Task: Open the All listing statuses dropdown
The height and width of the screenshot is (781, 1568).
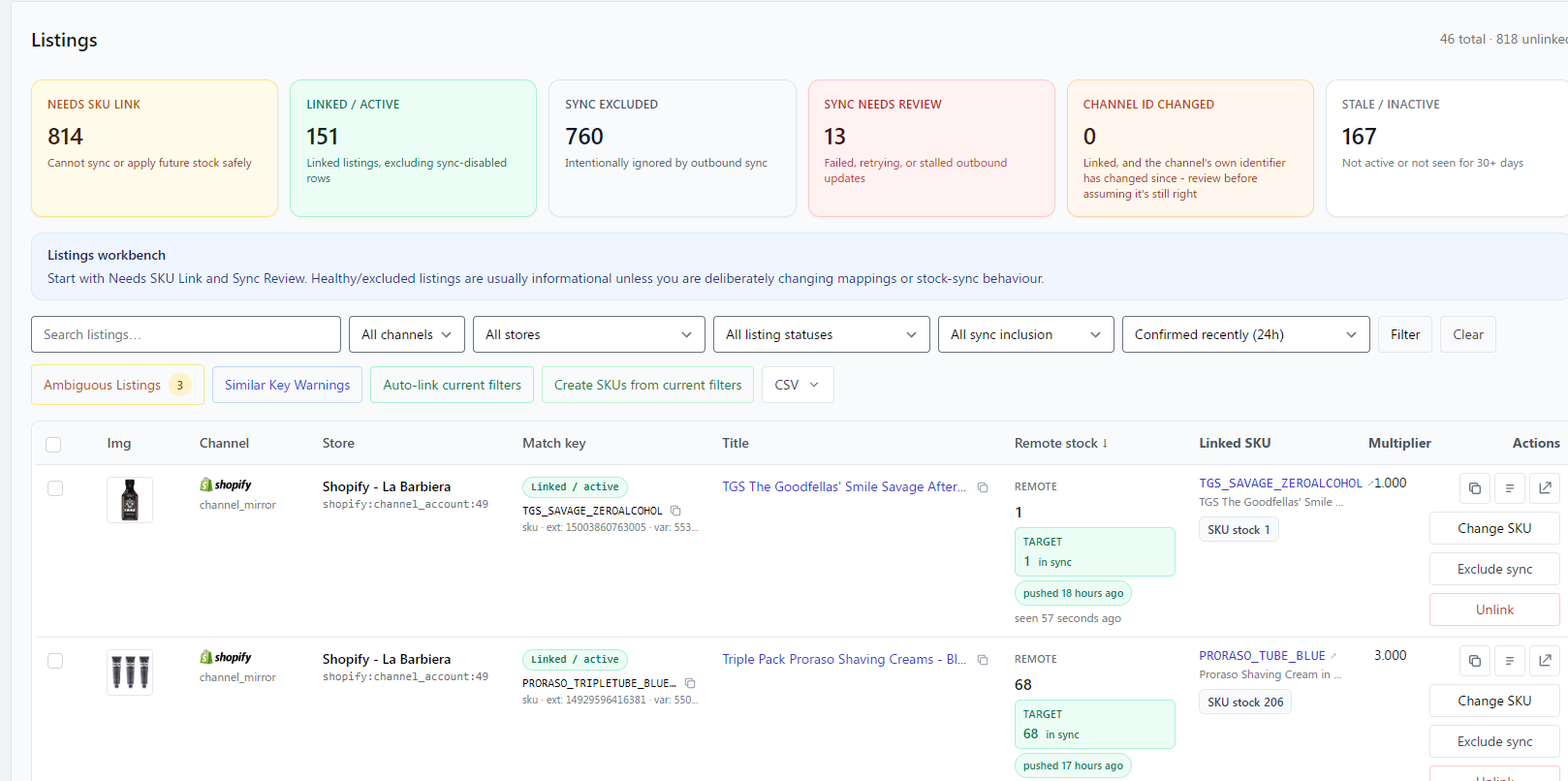Action: tap(822, 334)
